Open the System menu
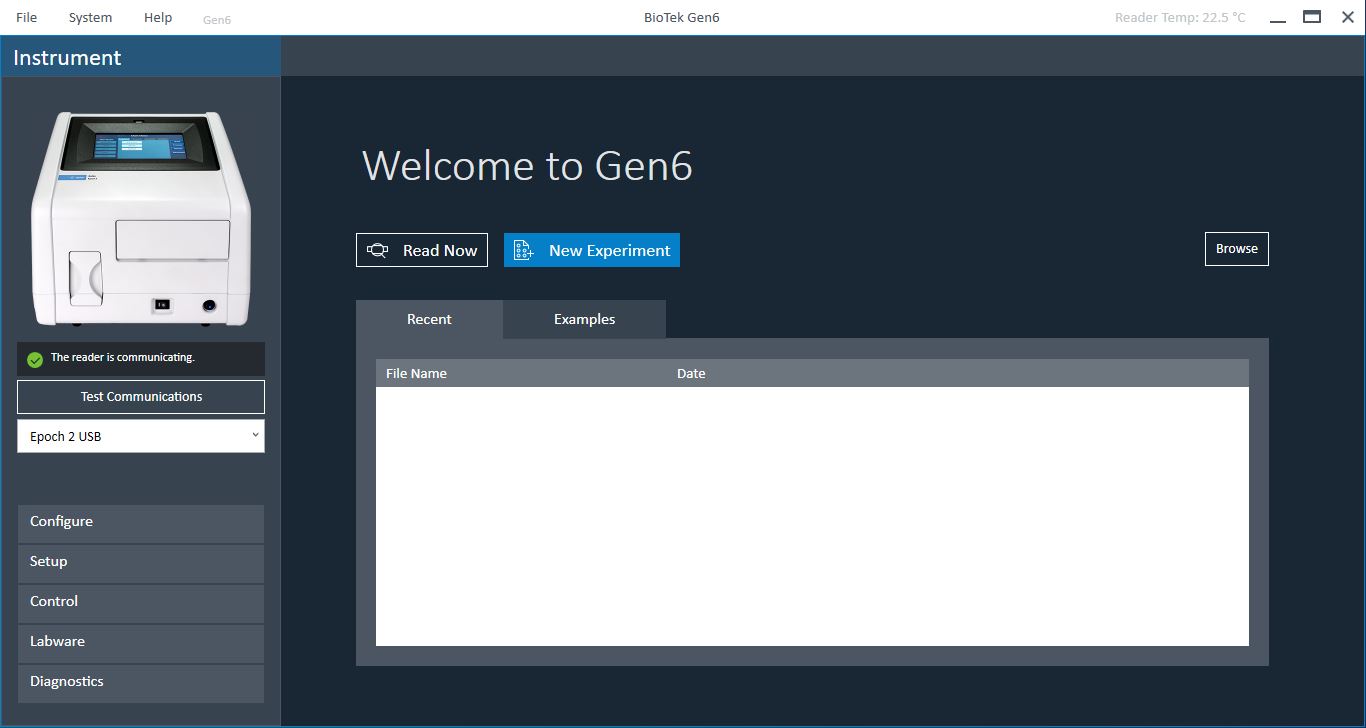 90,18
